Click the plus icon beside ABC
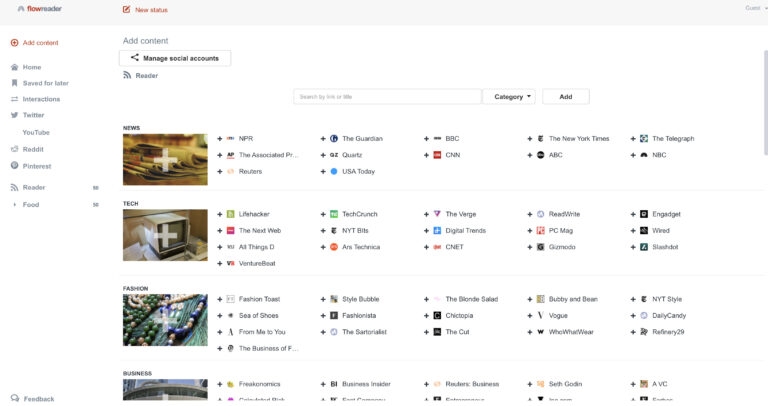Viewport: 768px width, 406px height. tap(530, 155)
